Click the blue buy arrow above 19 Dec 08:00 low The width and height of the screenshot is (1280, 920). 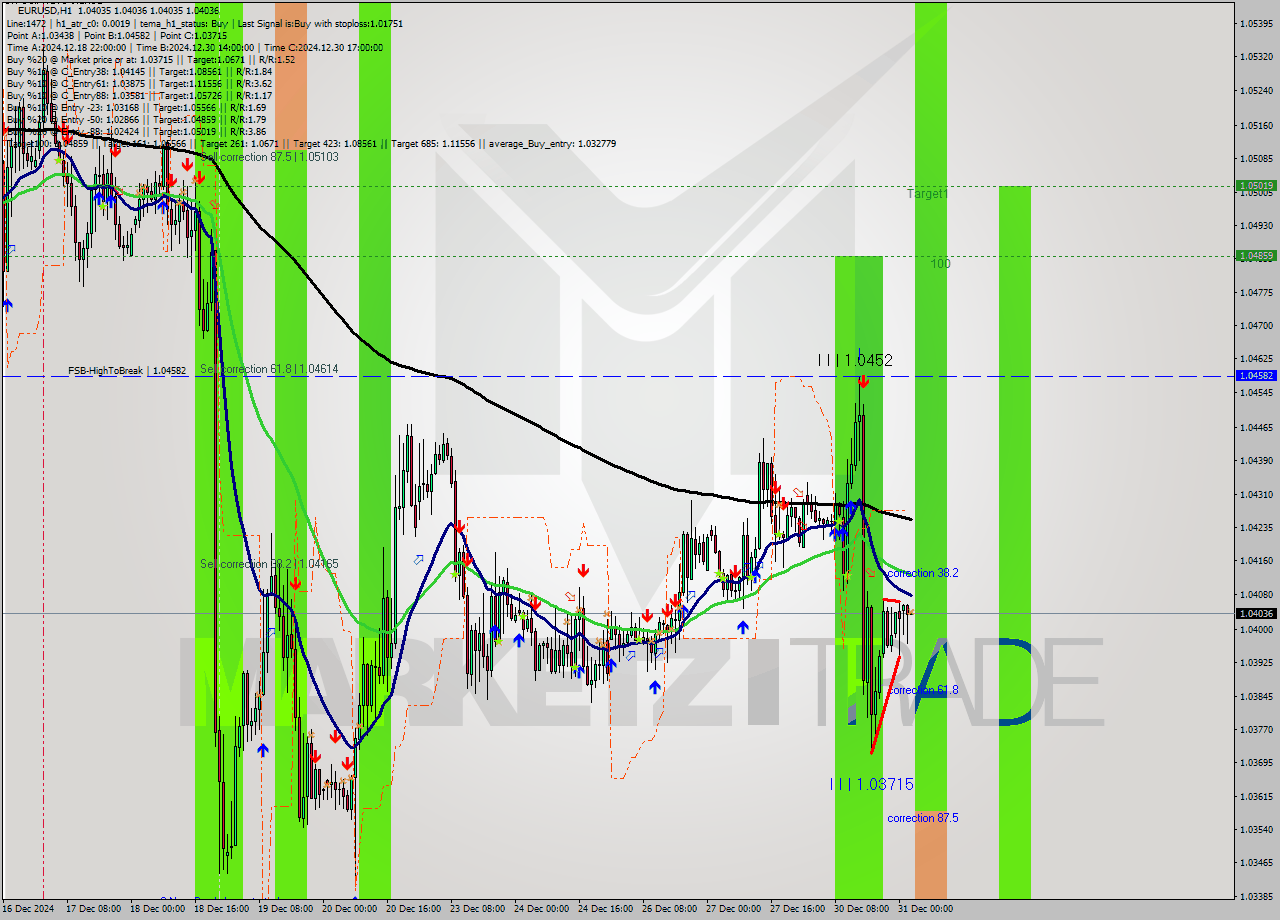(x=262, y=749)
